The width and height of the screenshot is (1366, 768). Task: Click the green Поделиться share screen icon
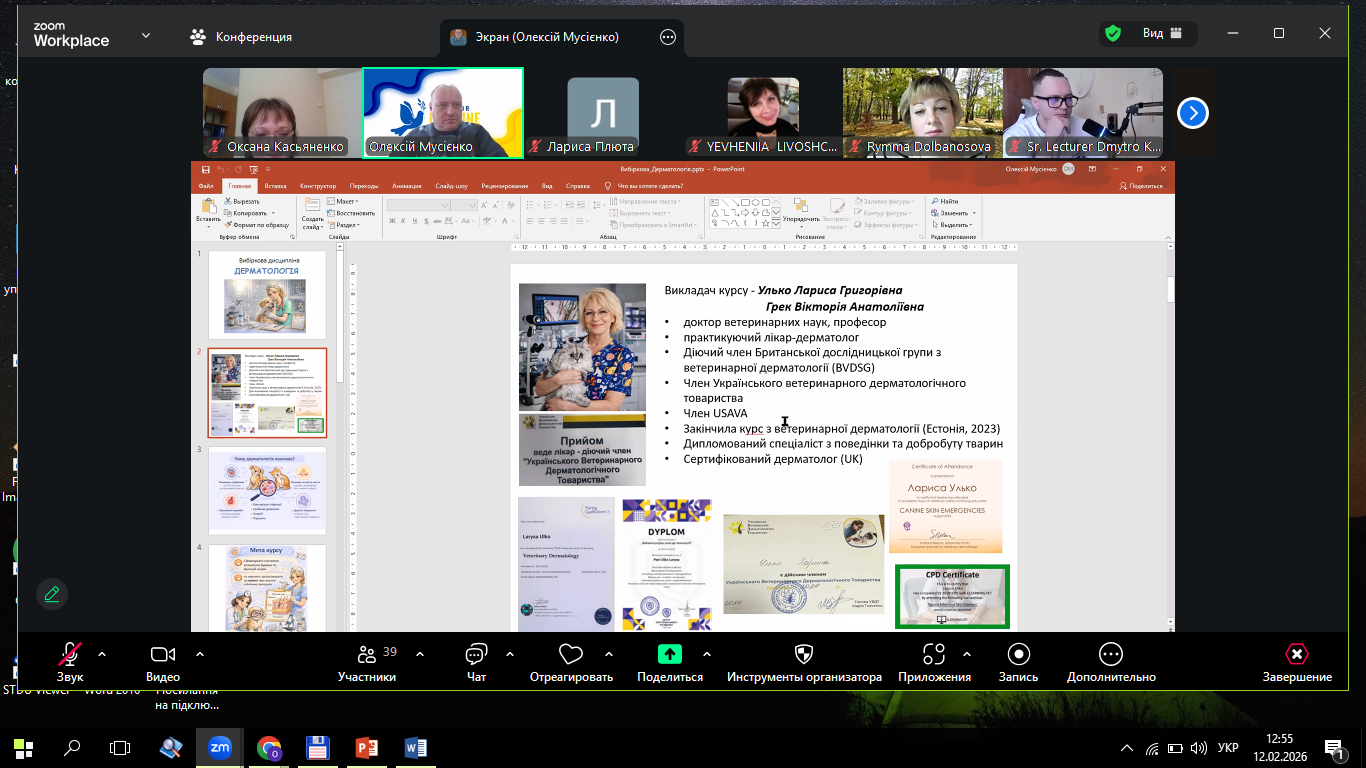(x=669, y=654)
